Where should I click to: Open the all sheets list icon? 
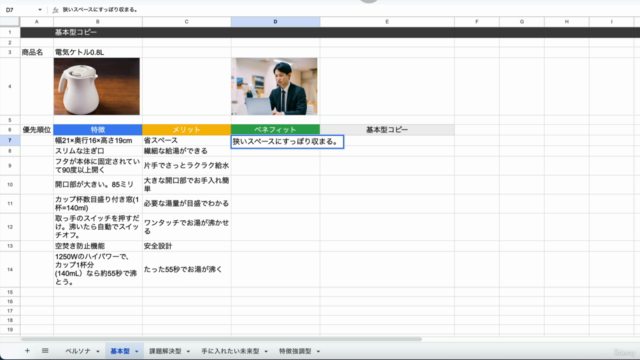point(45,351)
